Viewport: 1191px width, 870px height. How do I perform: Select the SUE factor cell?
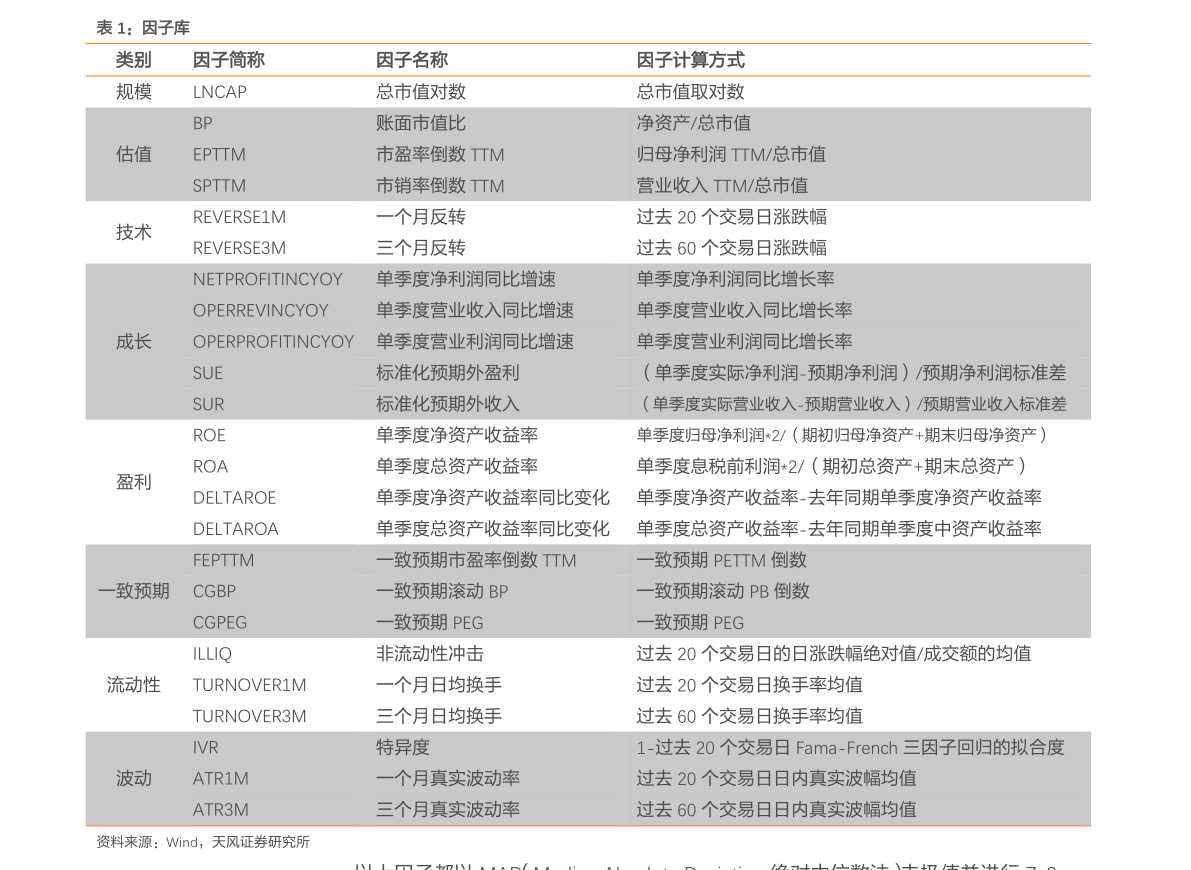point(208,373)
